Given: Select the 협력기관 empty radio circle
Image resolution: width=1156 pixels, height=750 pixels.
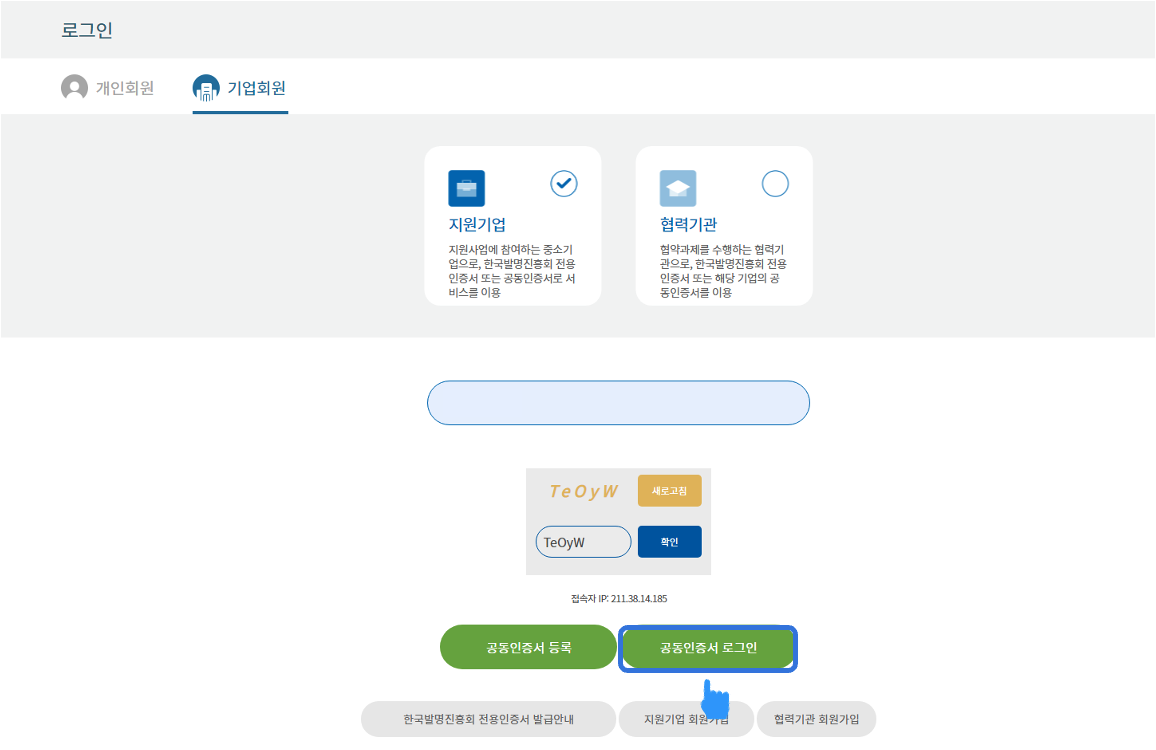Looking at the screenshot, I should pyautogui.click(x=775, y=184).
